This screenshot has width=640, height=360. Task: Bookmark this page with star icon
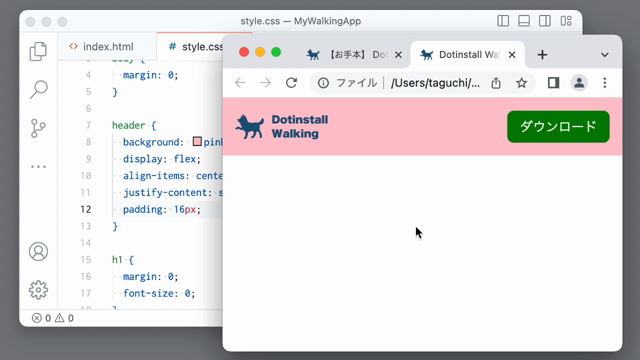[521, 83]
